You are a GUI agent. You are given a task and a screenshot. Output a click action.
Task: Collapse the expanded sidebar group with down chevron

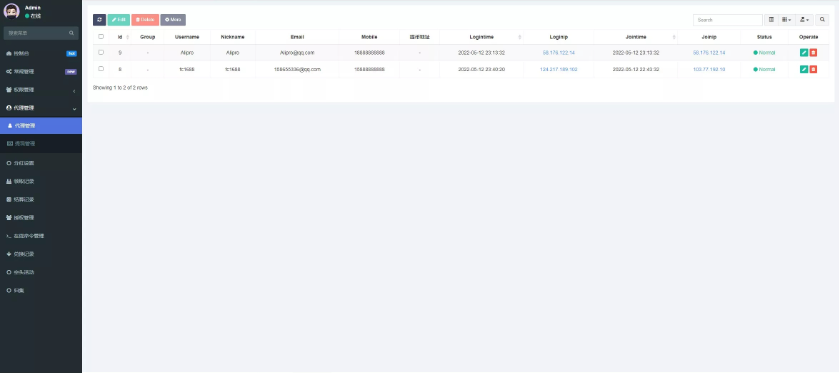(x=41, y=108)
